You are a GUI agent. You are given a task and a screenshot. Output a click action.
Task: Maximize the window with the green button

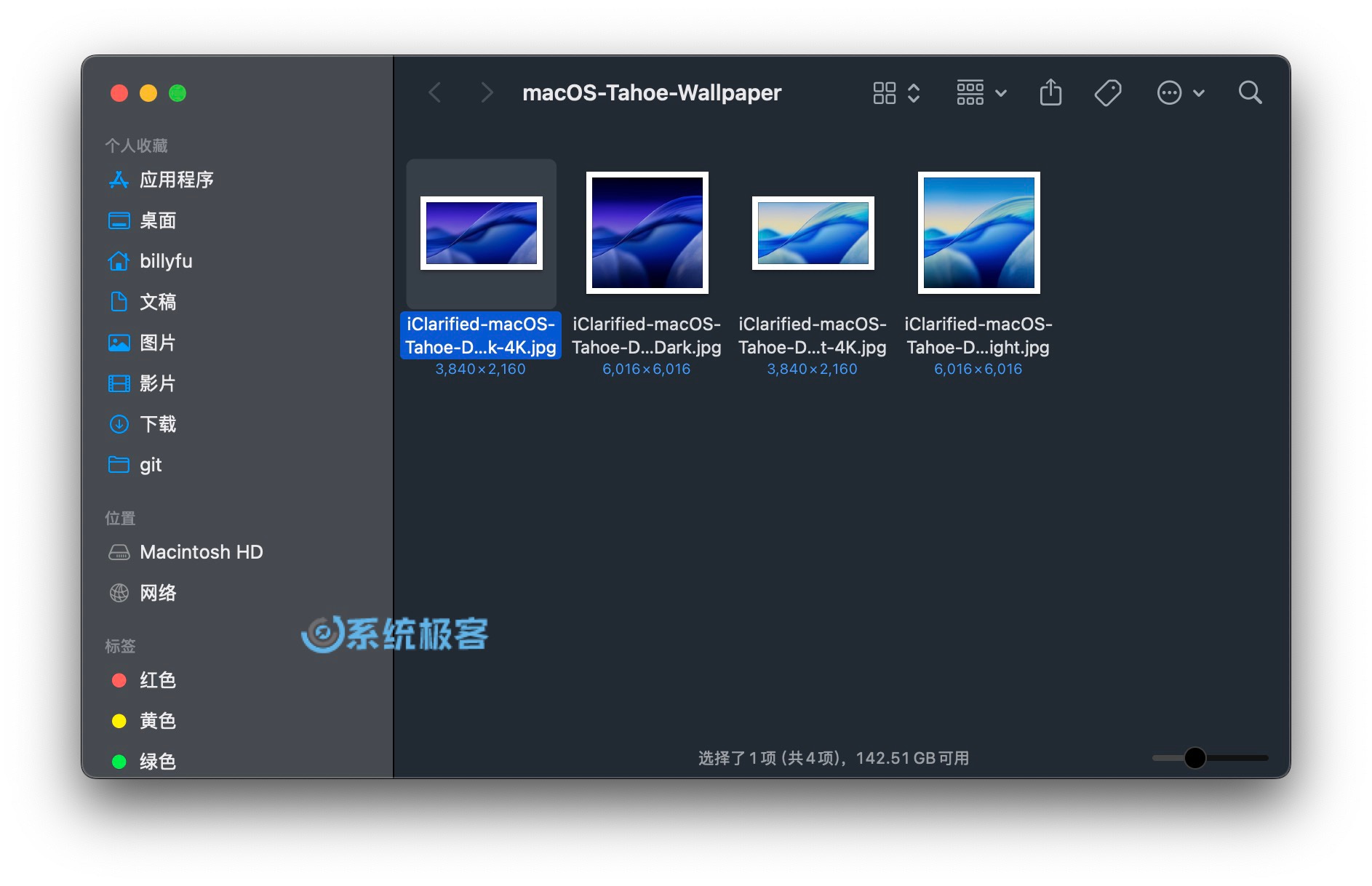click(x=178, y=93)
